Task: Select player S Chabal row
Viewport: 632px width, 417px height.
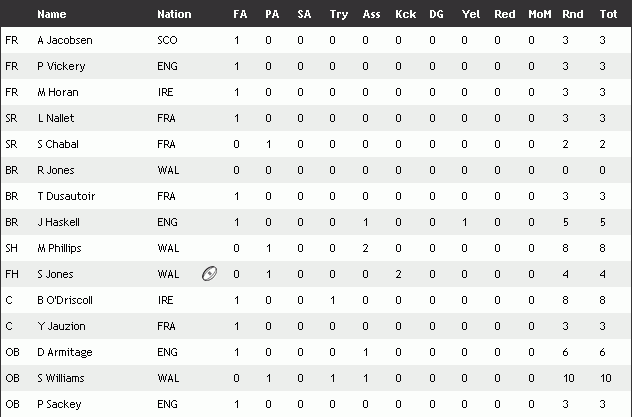Action: coord(57,144)
